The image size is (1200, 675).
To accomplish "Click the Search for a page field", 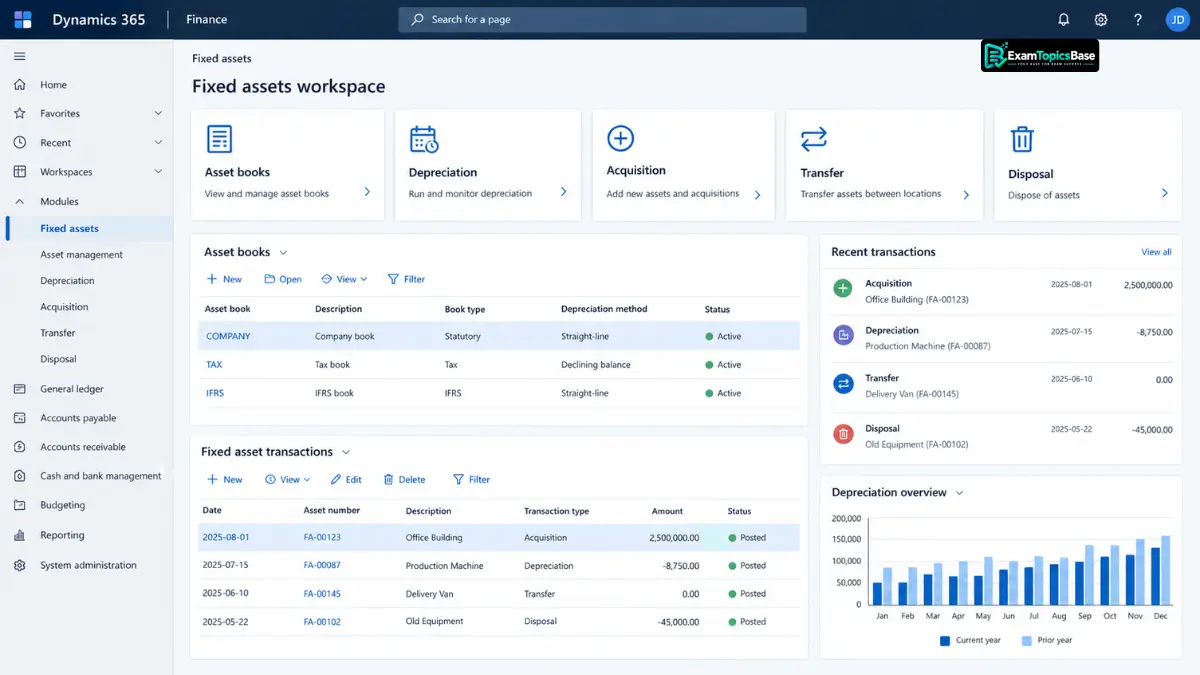I will pyautogui.click(x=602, y=19).
